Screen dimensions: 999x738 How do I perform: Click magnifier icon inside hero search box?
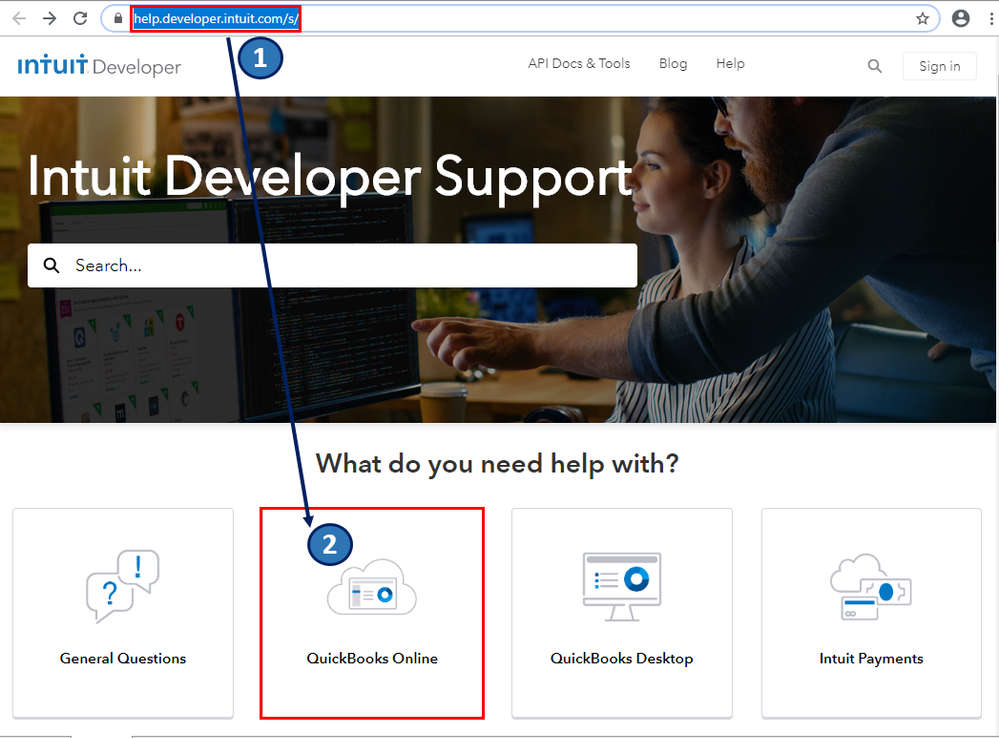[52, 265]
